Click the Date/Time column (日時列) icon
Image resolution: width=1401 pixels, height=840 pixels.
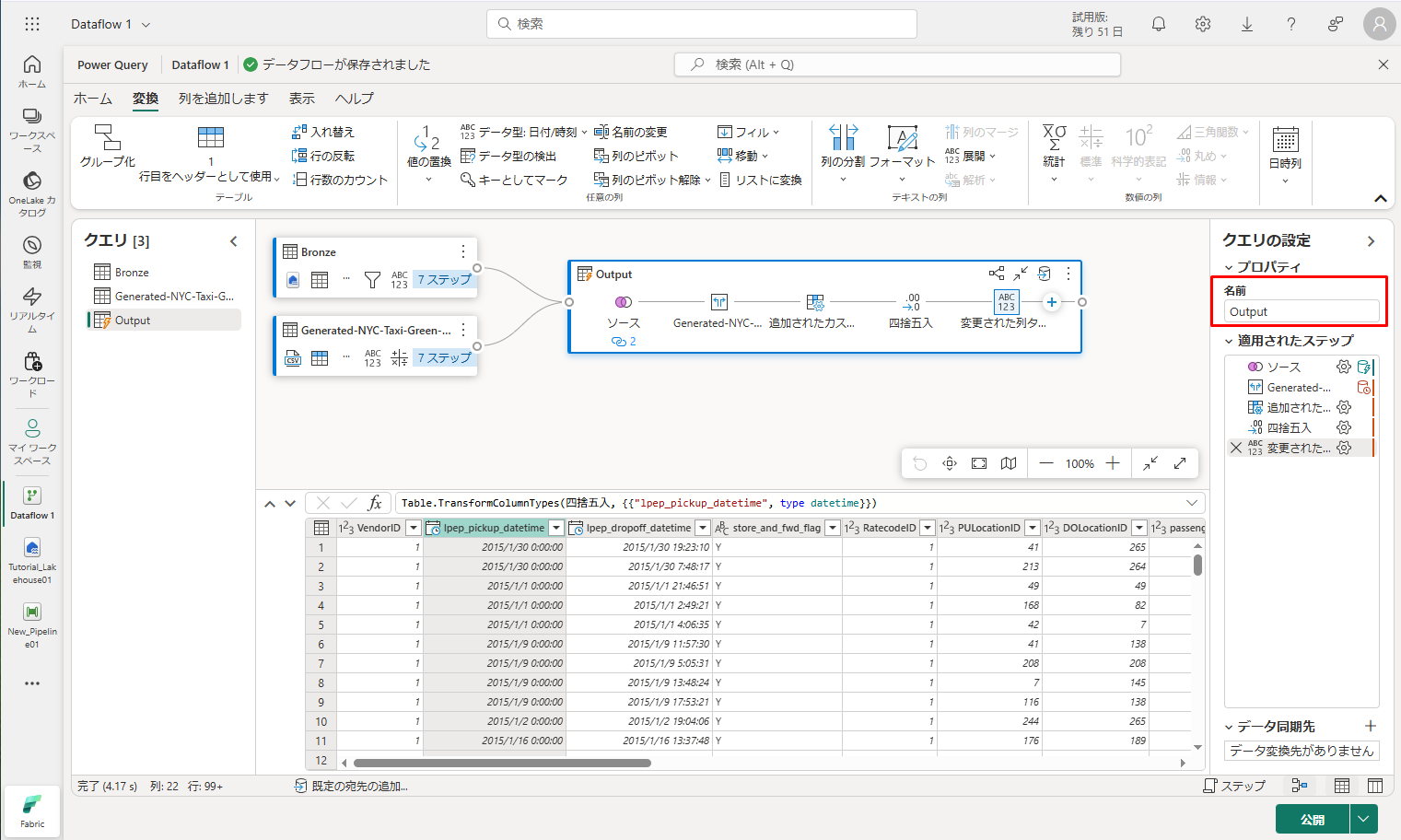point(1285,140)
